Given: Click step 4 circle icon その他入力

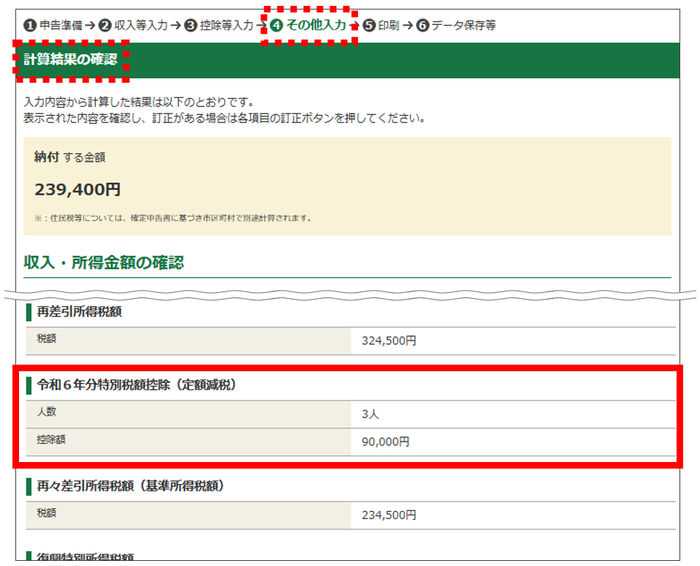Looking at the screenshot, I should [x=277, y=25].
